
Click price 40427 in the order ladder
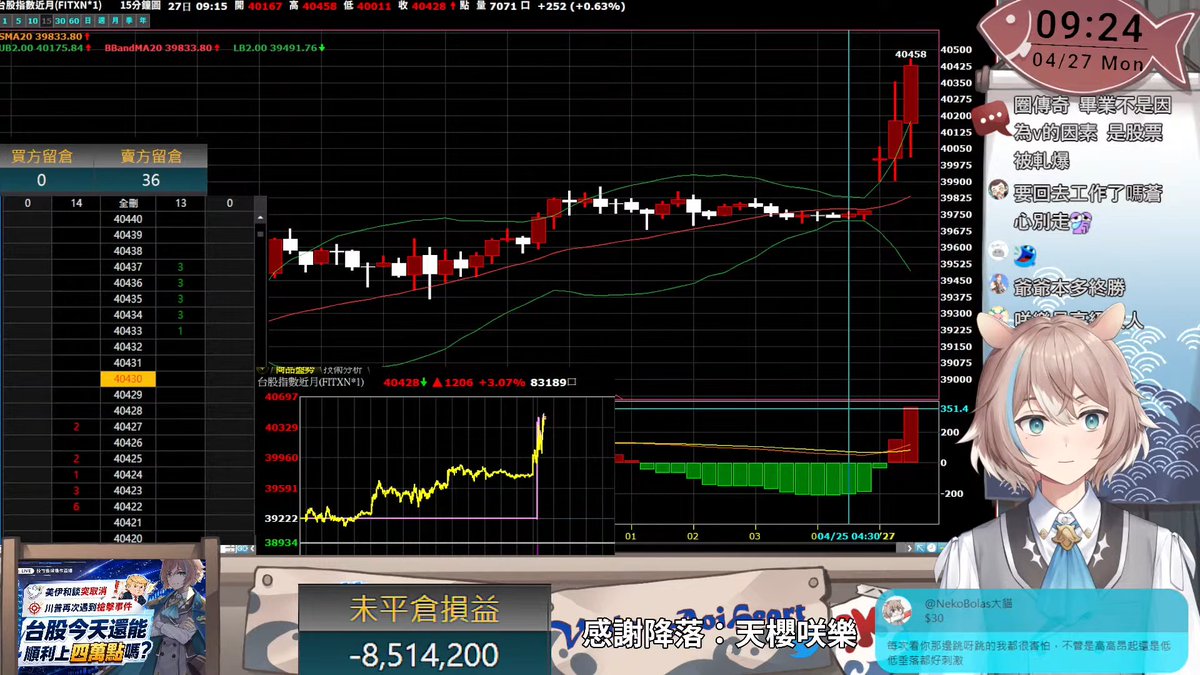point(128,427)
